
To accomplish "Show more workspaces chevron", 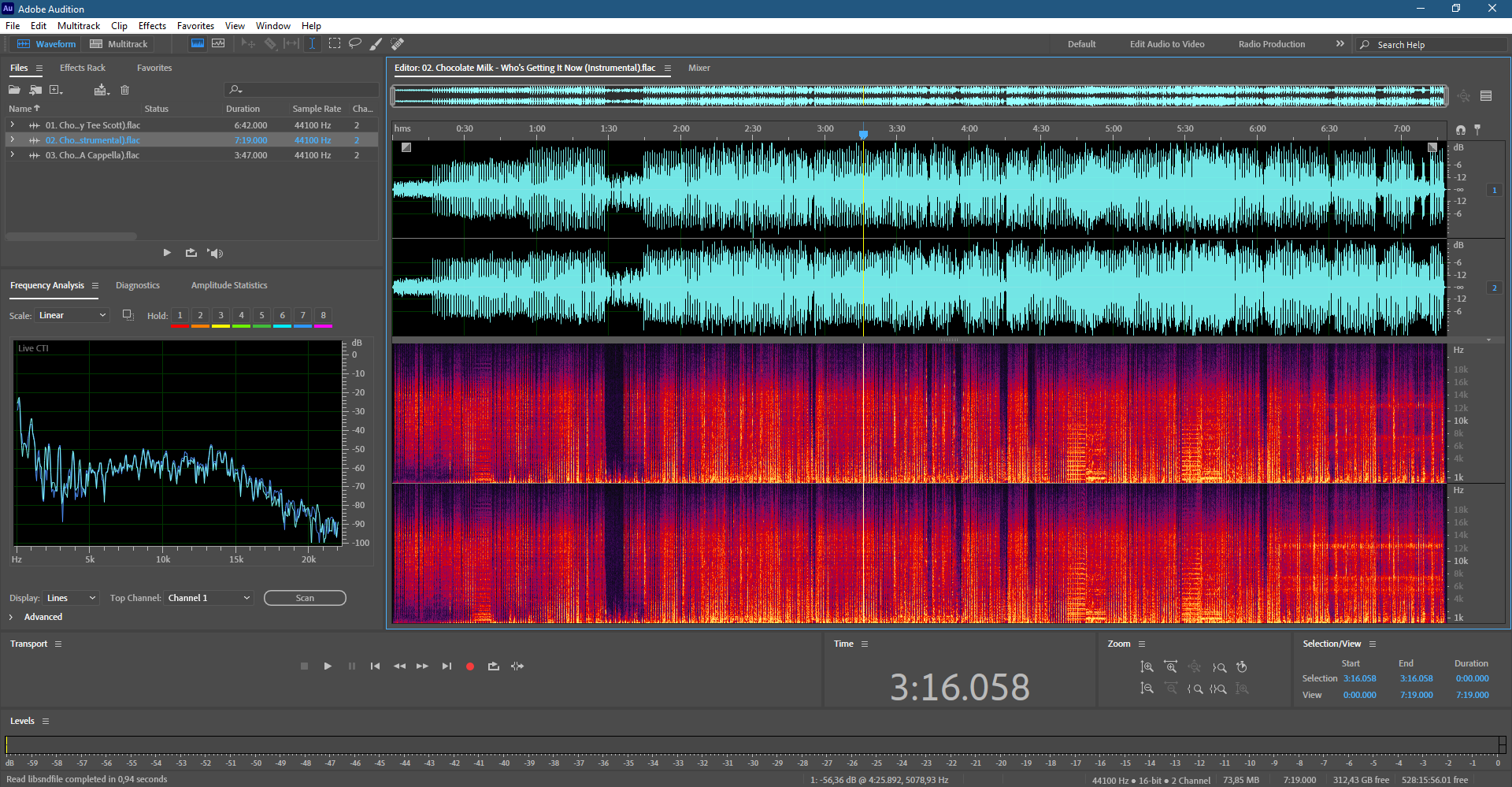I will 1340,44.
